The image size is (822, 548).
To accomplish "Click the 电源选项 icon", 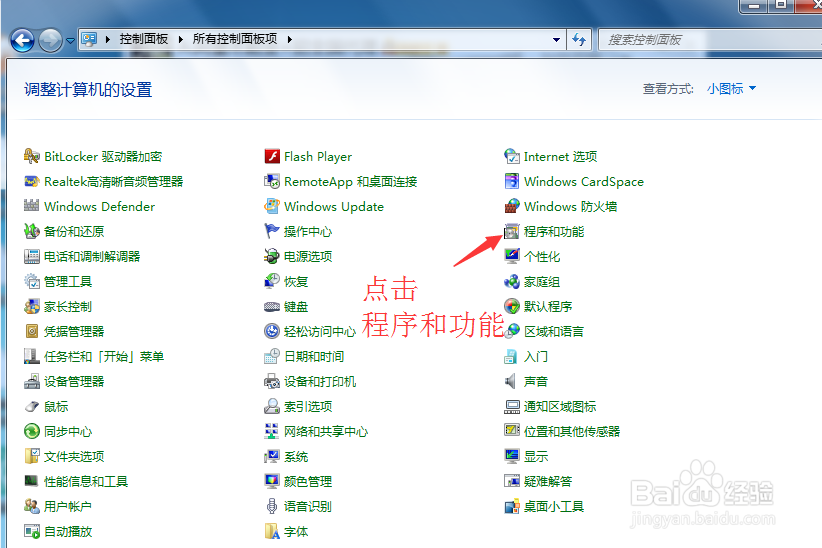I will click(x=272, y=256).
